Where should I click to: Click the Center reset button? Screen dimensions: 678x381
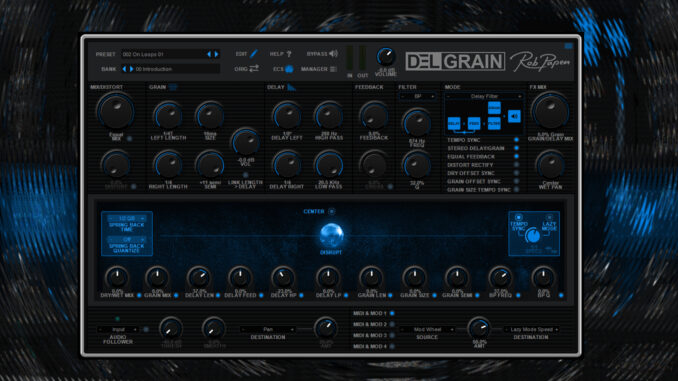332,211
